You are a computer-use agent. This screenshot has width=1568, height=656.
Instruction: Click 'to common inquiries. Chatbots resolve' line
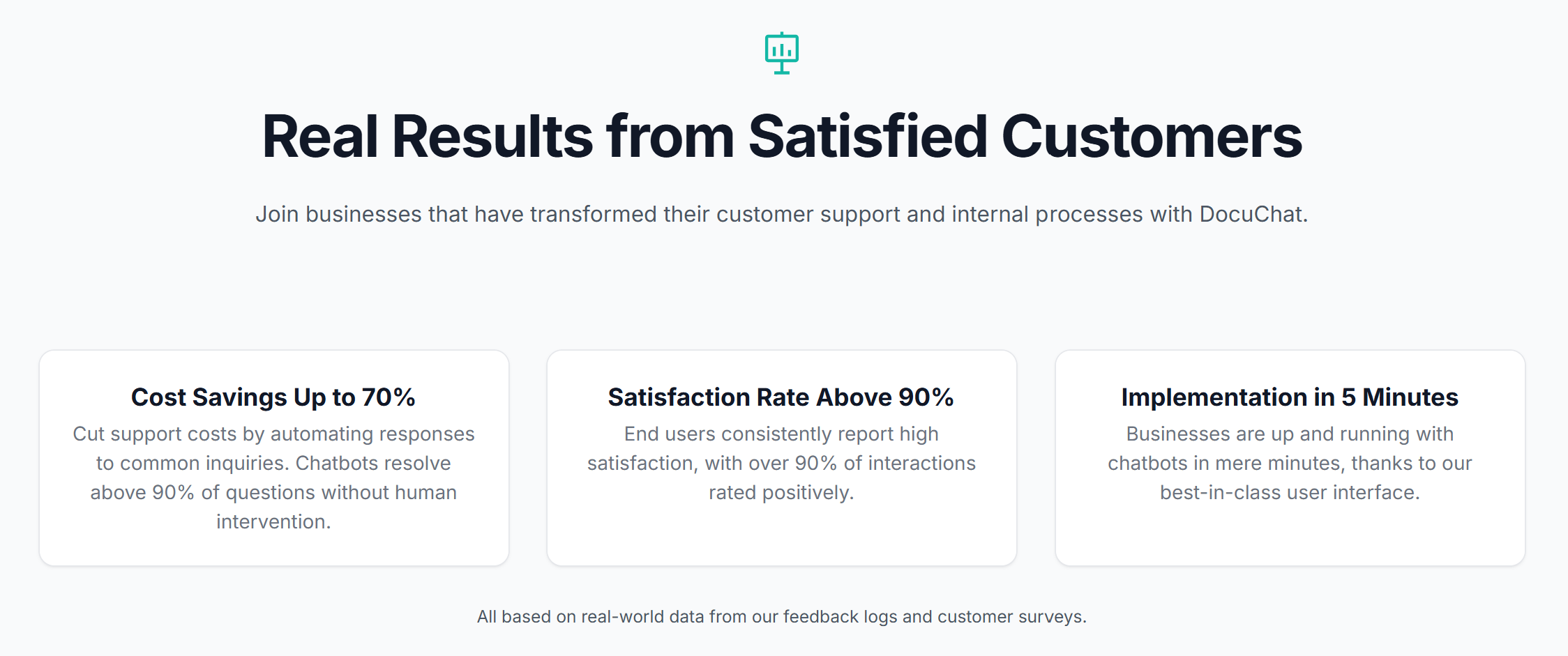pos(273,464)
